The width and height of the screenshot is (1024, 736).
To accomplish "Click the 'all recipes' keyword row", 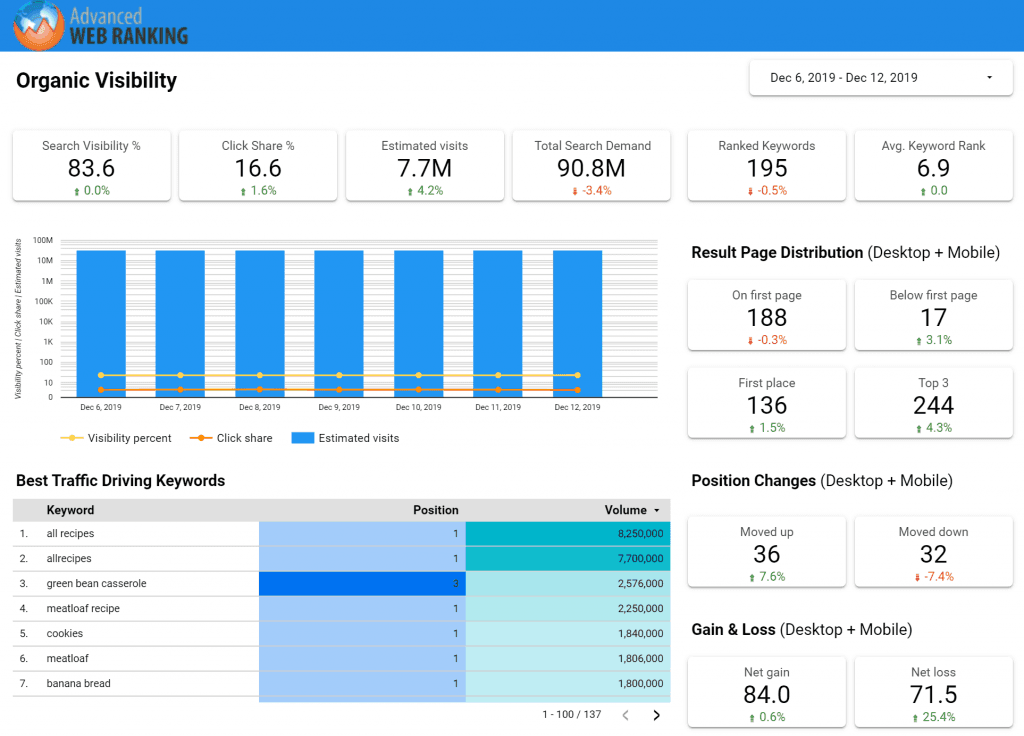I will (342, 534).
